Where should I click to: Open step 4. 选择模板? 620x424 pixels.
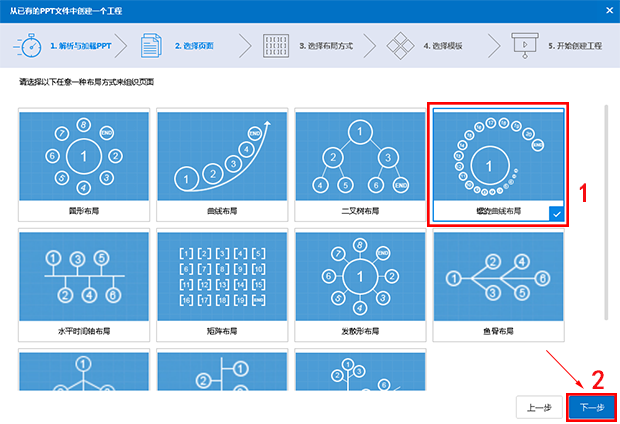tap(443, 46)
